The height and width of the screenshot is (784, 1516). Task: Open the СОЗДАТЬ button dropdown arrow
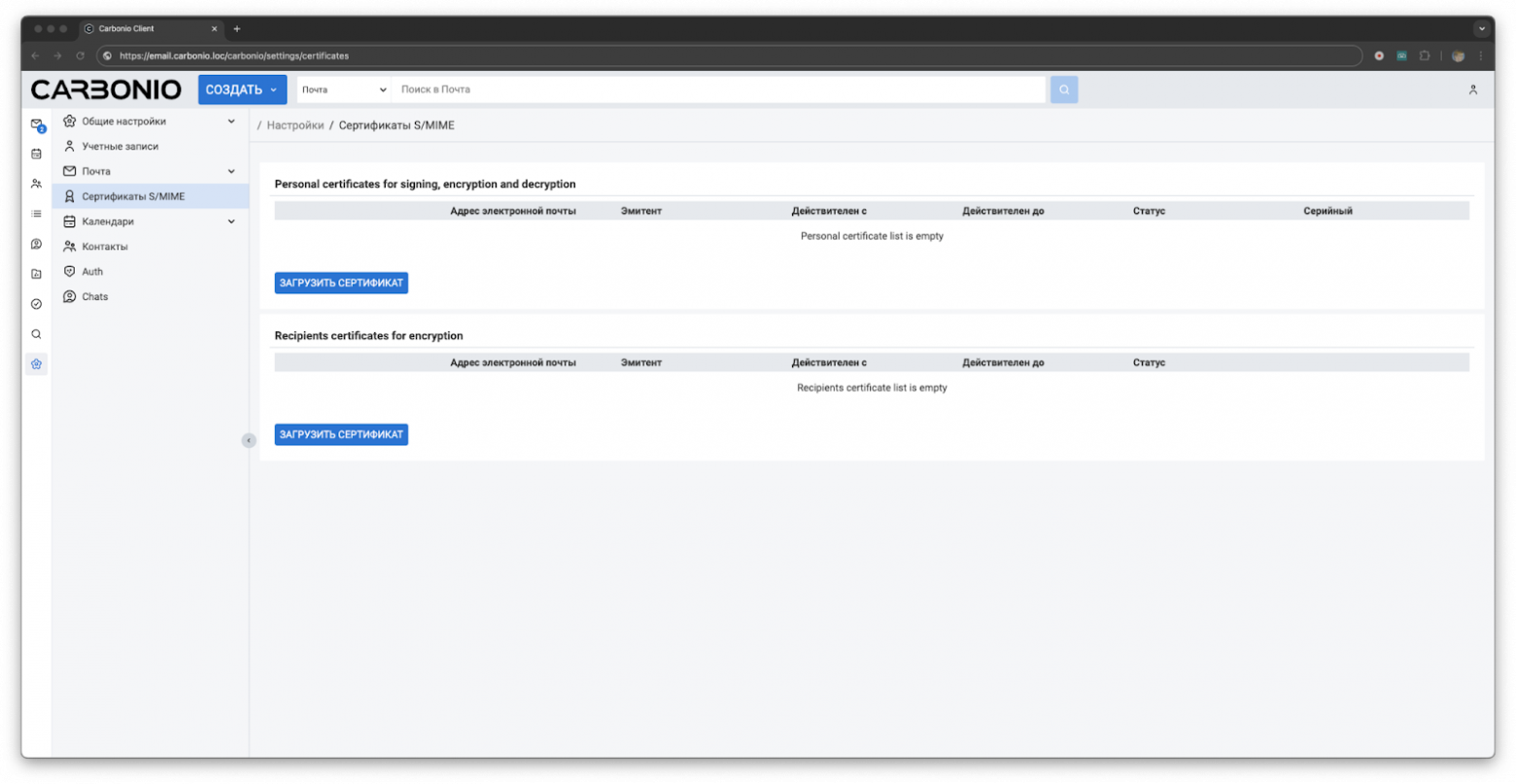coord(274,89)
